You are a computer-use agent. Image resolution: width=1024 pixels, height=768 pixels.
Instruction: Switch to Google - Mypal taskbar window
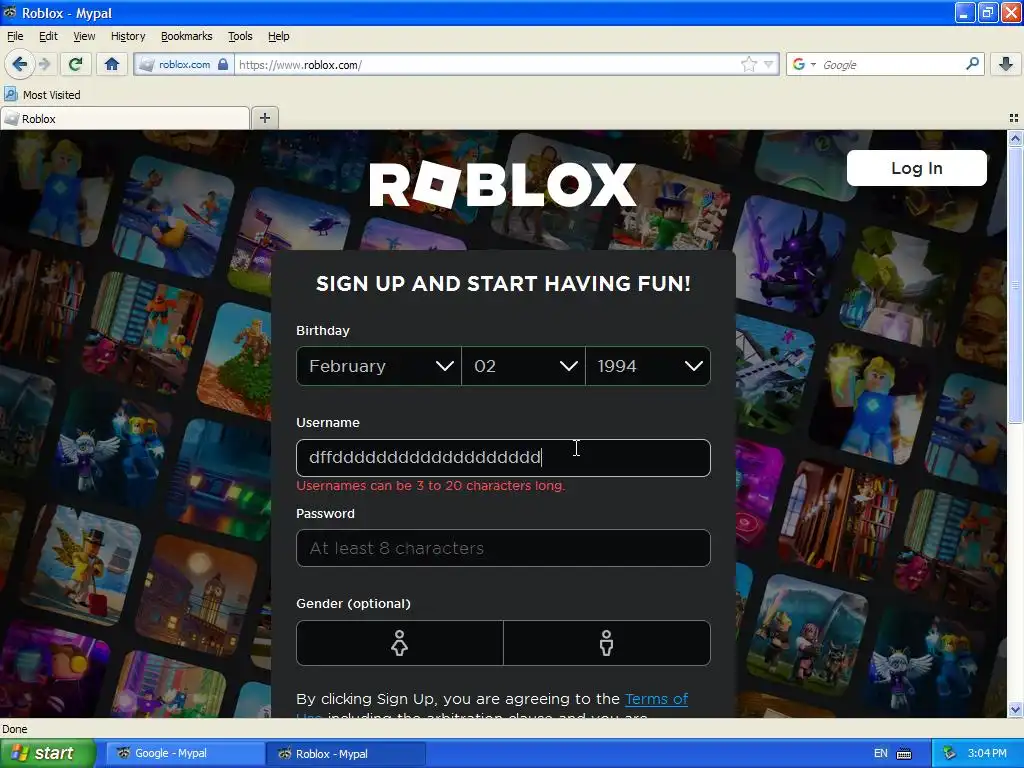[x=184, y=754]
